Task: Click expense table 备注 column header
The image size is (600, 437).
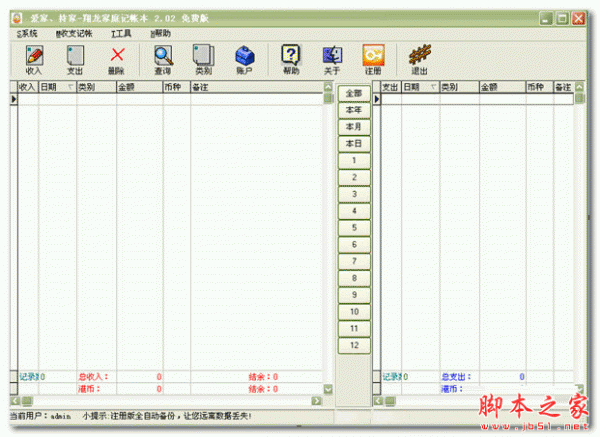Action: (564, 87)
